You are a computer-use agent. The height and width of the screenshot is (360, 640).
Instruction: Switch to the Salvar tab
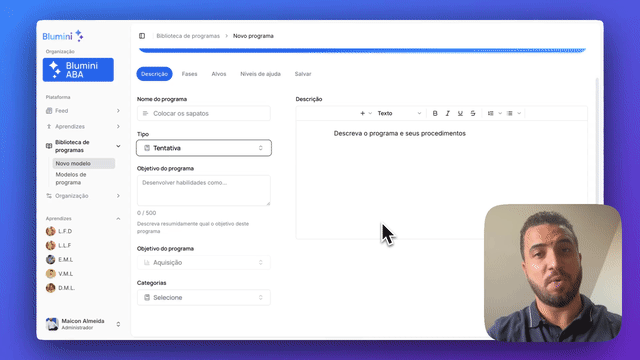(x=303, y=74)
